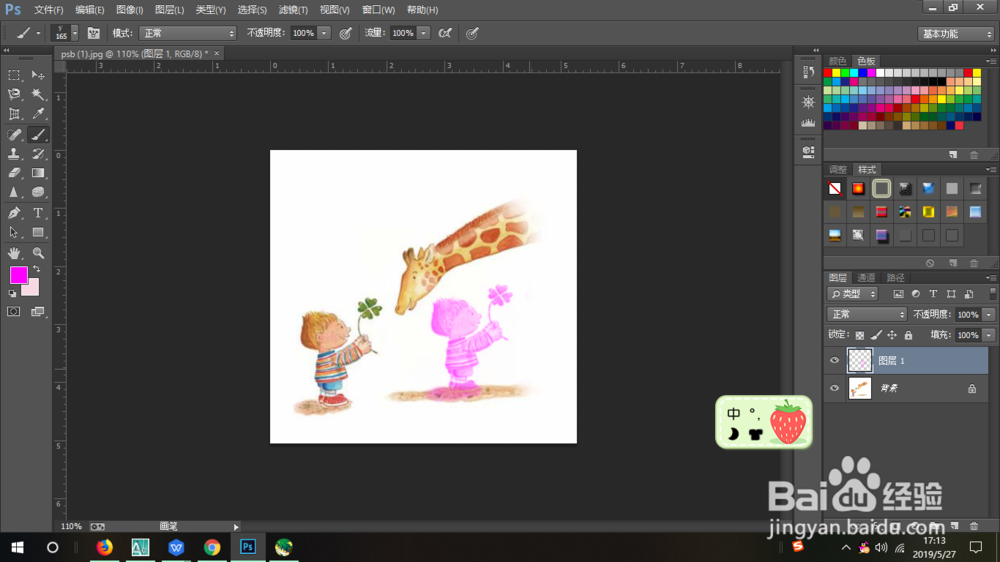
Task: Select the Spot Healing Brush tool
Action: tap(13, 135)
